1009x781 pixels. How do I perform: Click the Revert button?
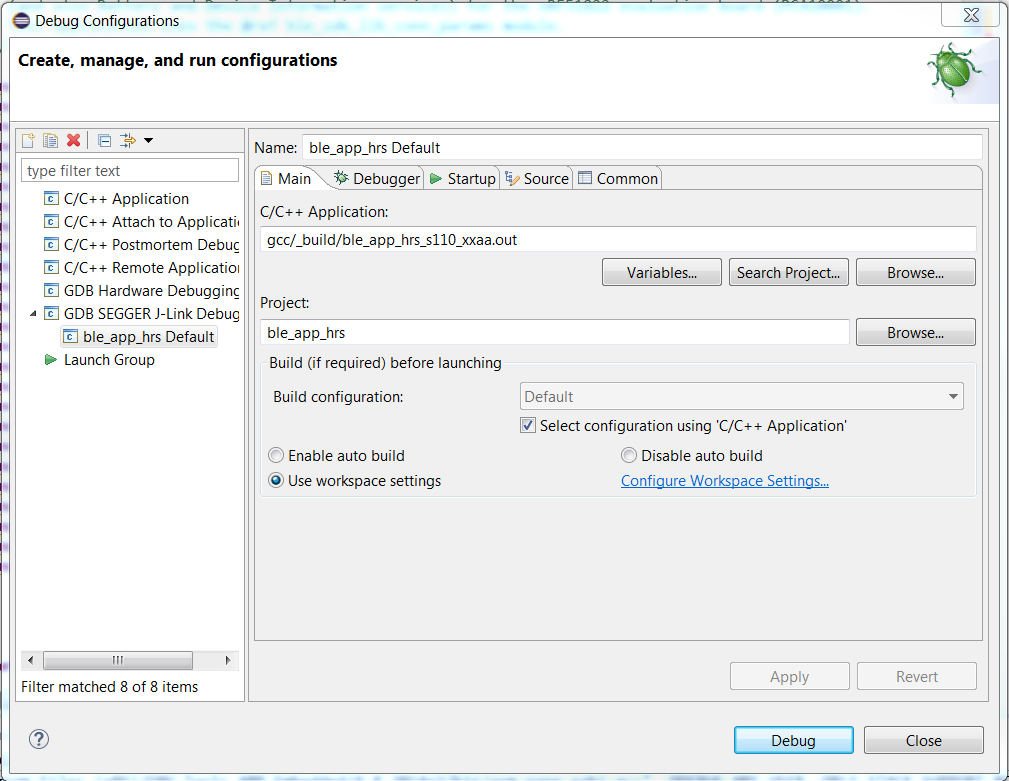tap(916, 676)
